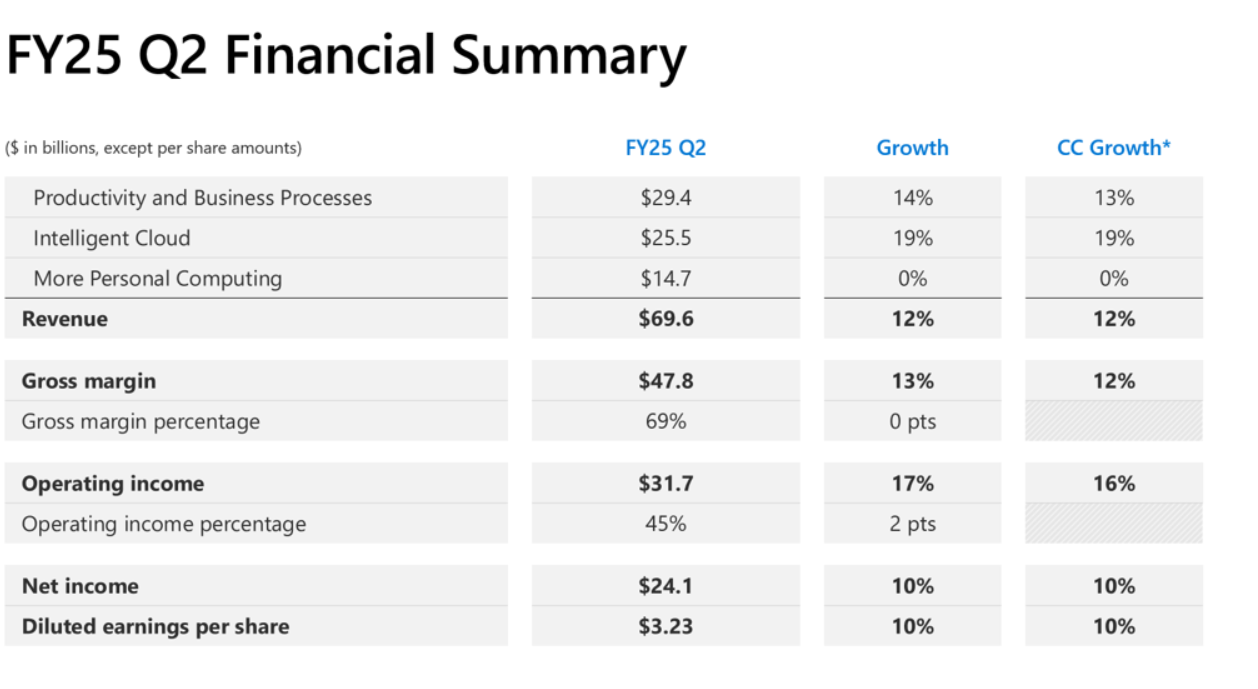Viewport: 1258px width, 689px height.
Task: Click the FY25 Q2 column header
Action: pos(665,148)
